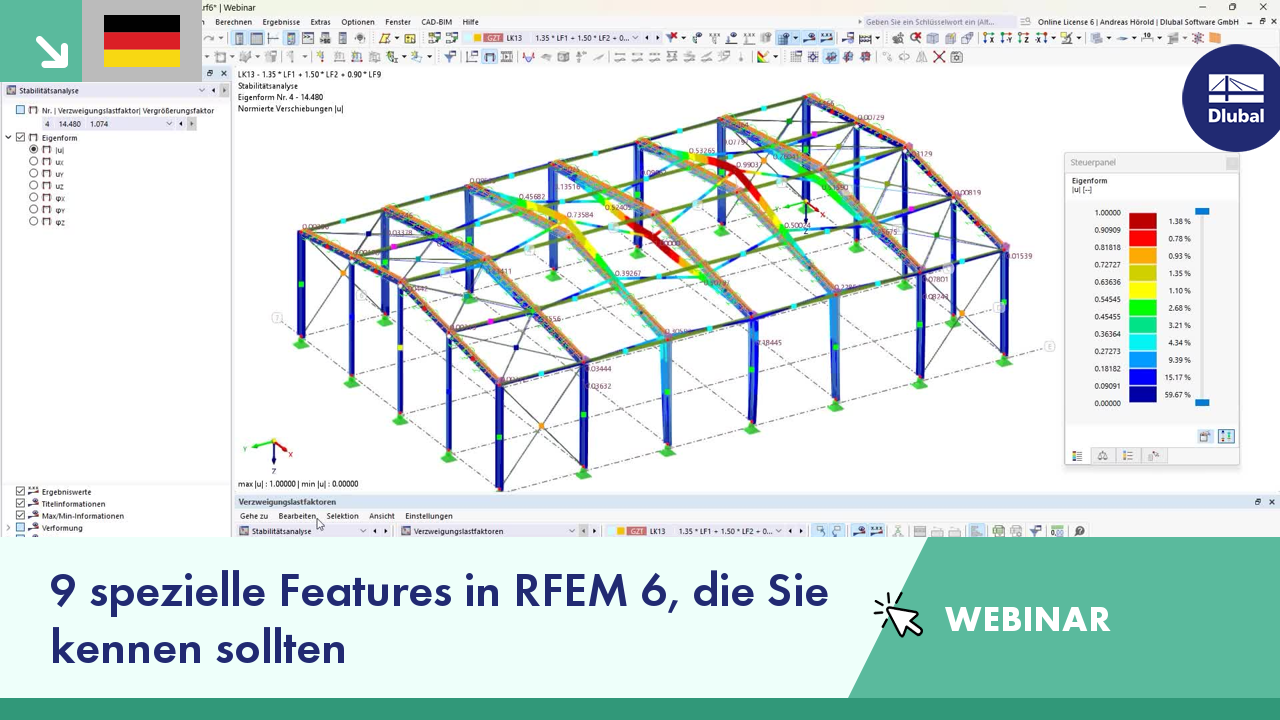Open the Stabilitätsanalyse dropdown in the table panel
The width and height of the screenshot is (1280, 720).
[362, 531]
